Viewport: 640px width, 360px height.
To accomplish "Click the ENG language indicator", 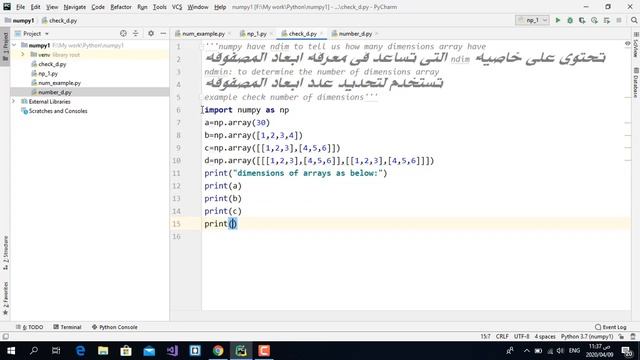I will pyautogui.click(x=574, y=351).
